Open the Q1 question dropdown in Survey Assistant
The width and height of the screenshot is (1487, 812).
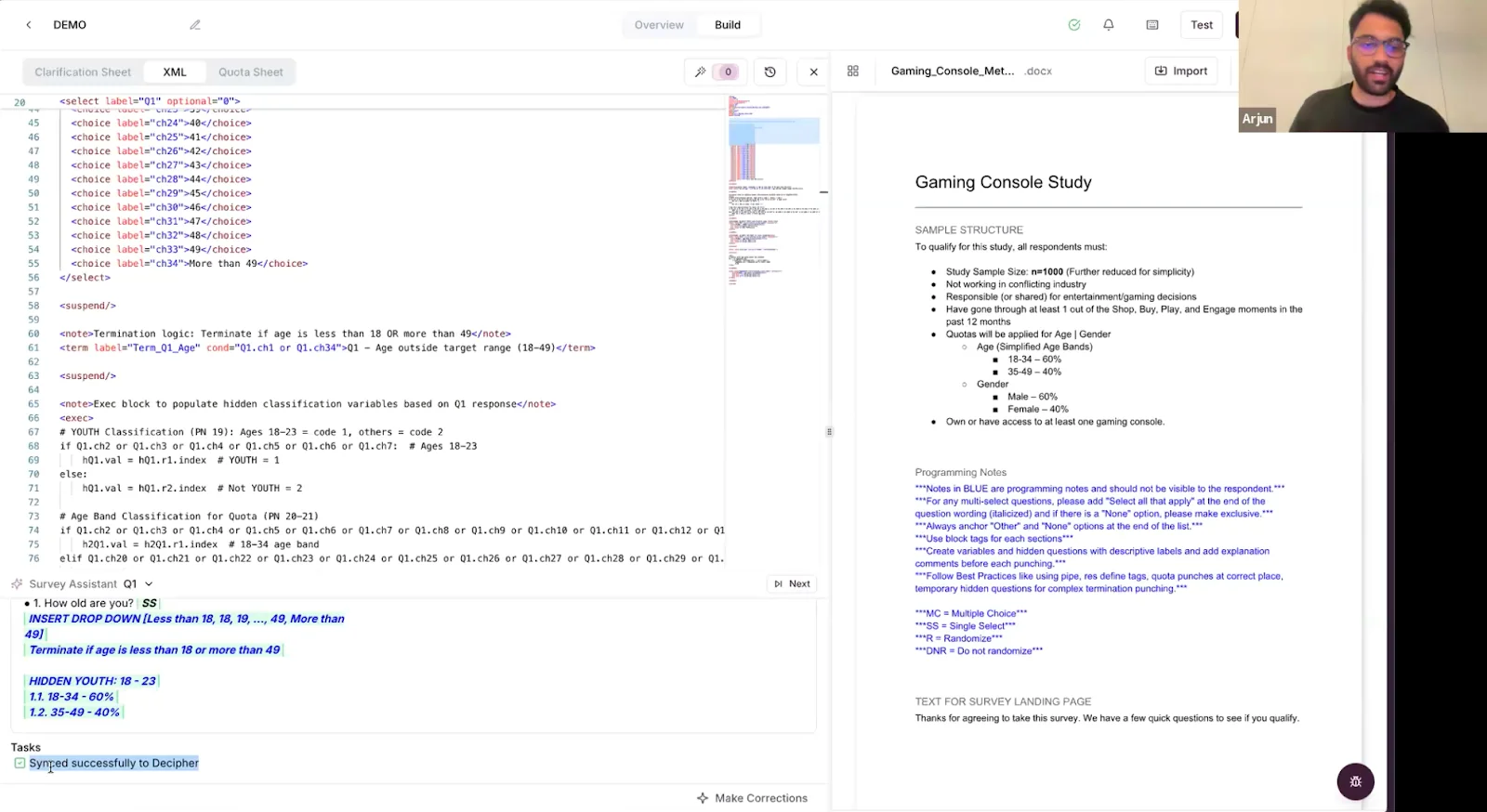tap(138, 583)
